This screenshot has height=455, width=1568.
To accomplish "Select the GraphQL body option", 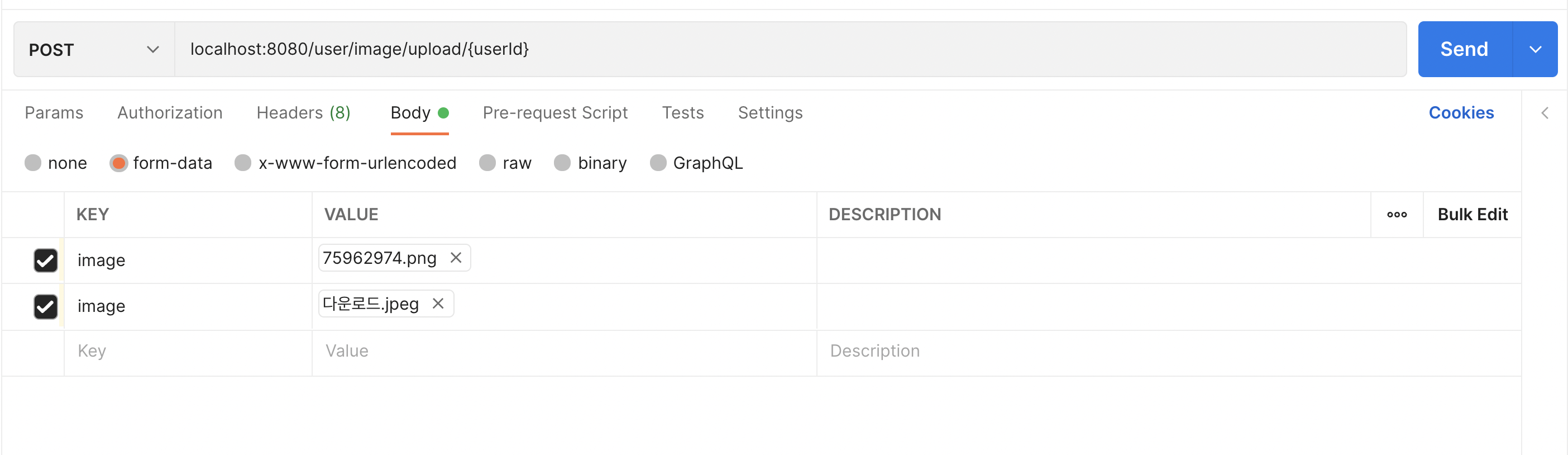I will (658, 163).
